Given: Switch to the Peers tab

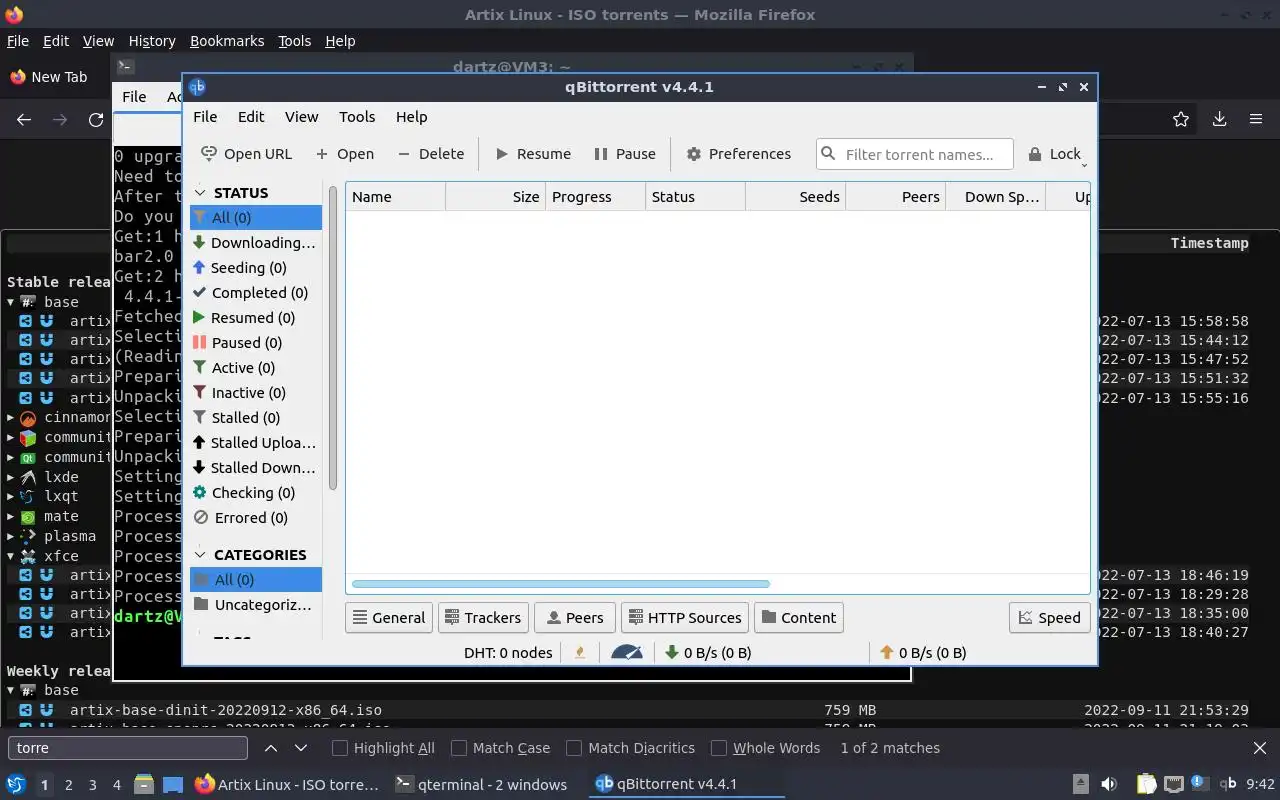Looking at the screenshot, I should (575, 618).
